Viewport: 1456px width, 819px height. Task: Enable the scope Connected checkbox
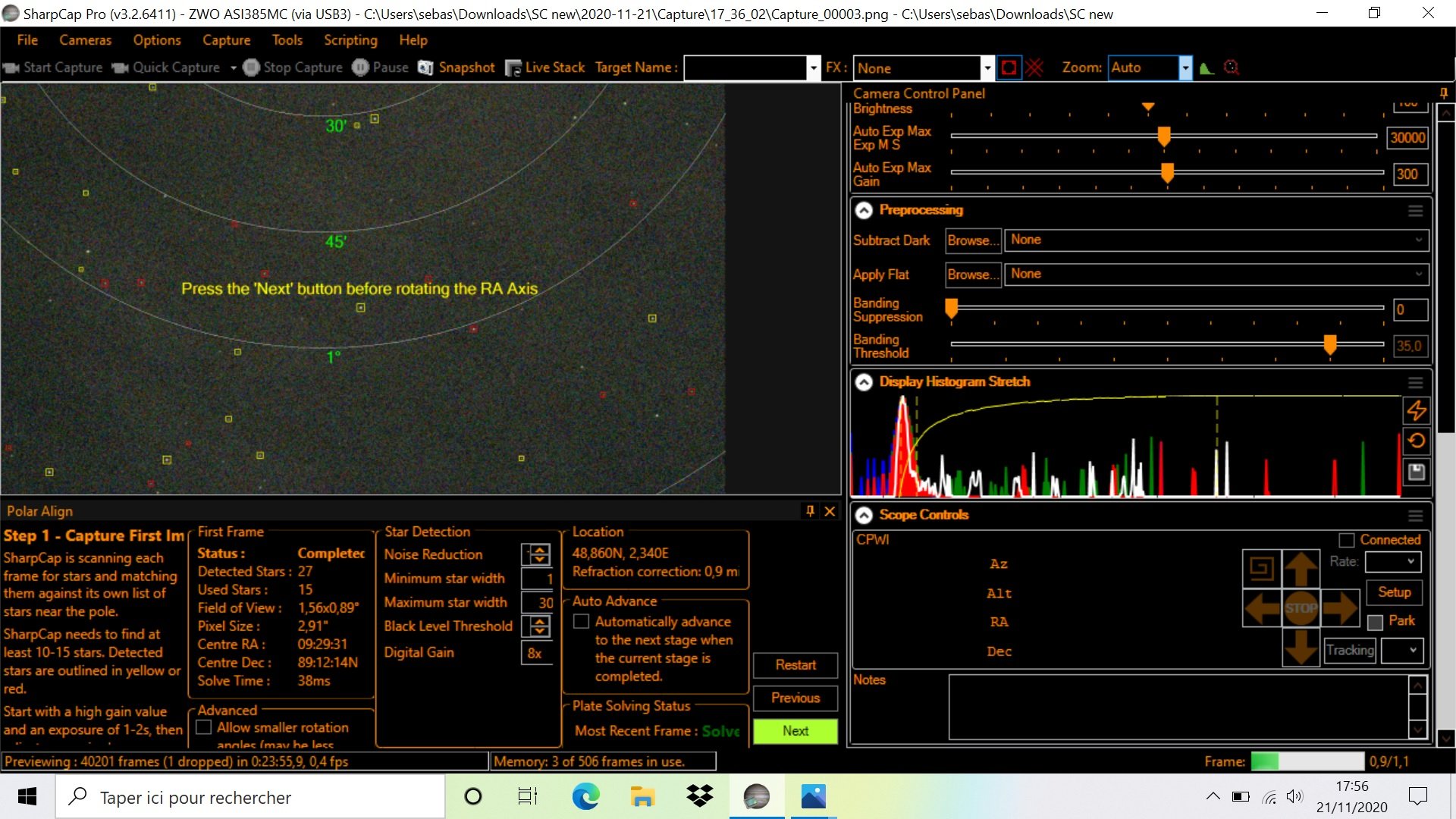(1347, 540)
